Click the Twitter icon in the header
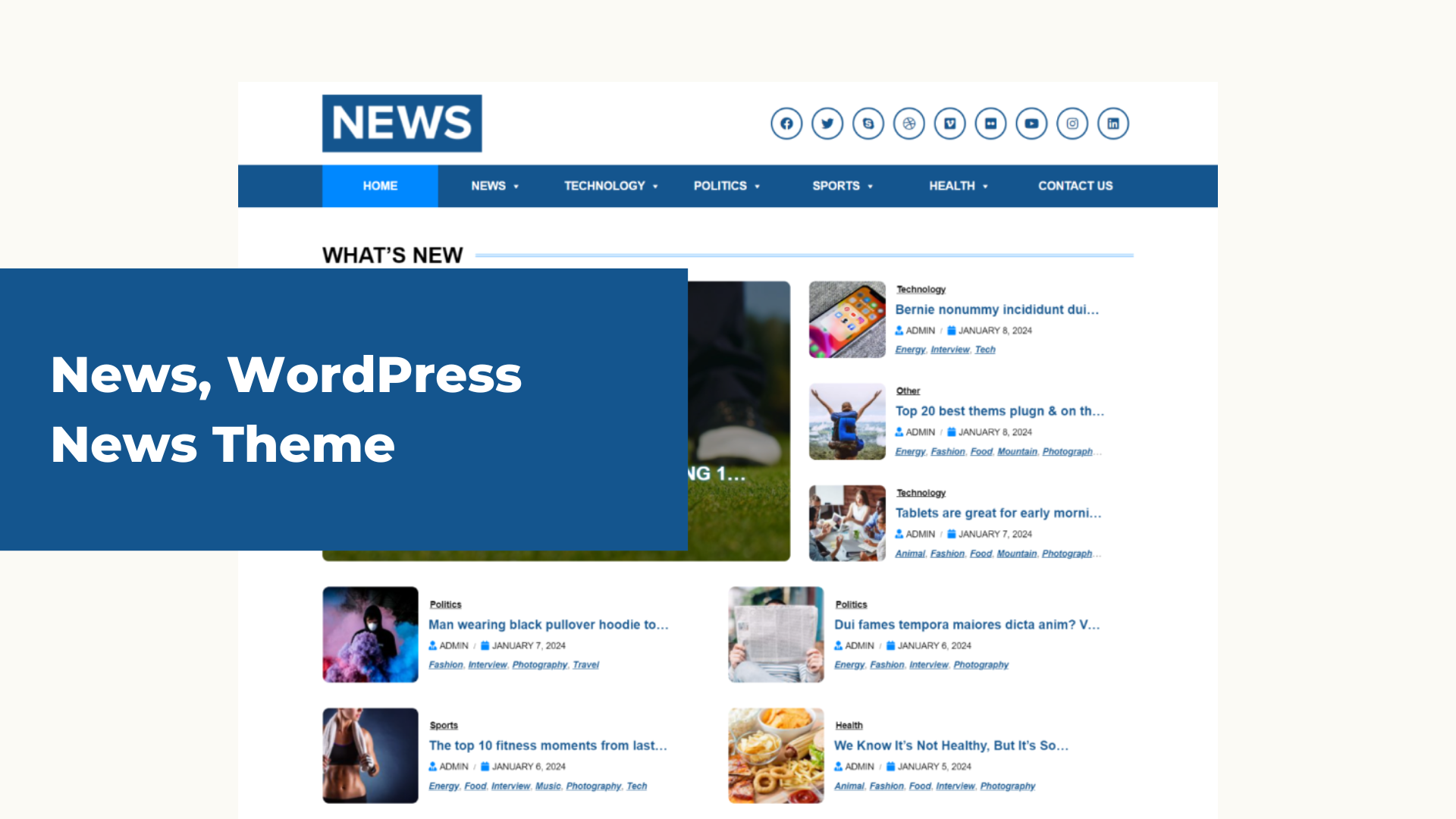1456x819 pixels. tap(827, 124)
